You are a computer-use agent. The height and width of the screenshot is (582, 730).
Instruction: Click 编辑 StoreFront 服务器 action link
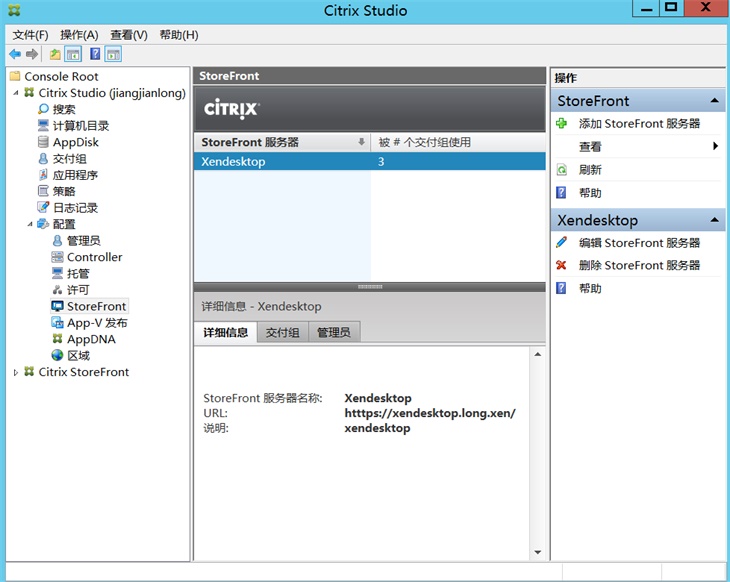coord(639,243)
